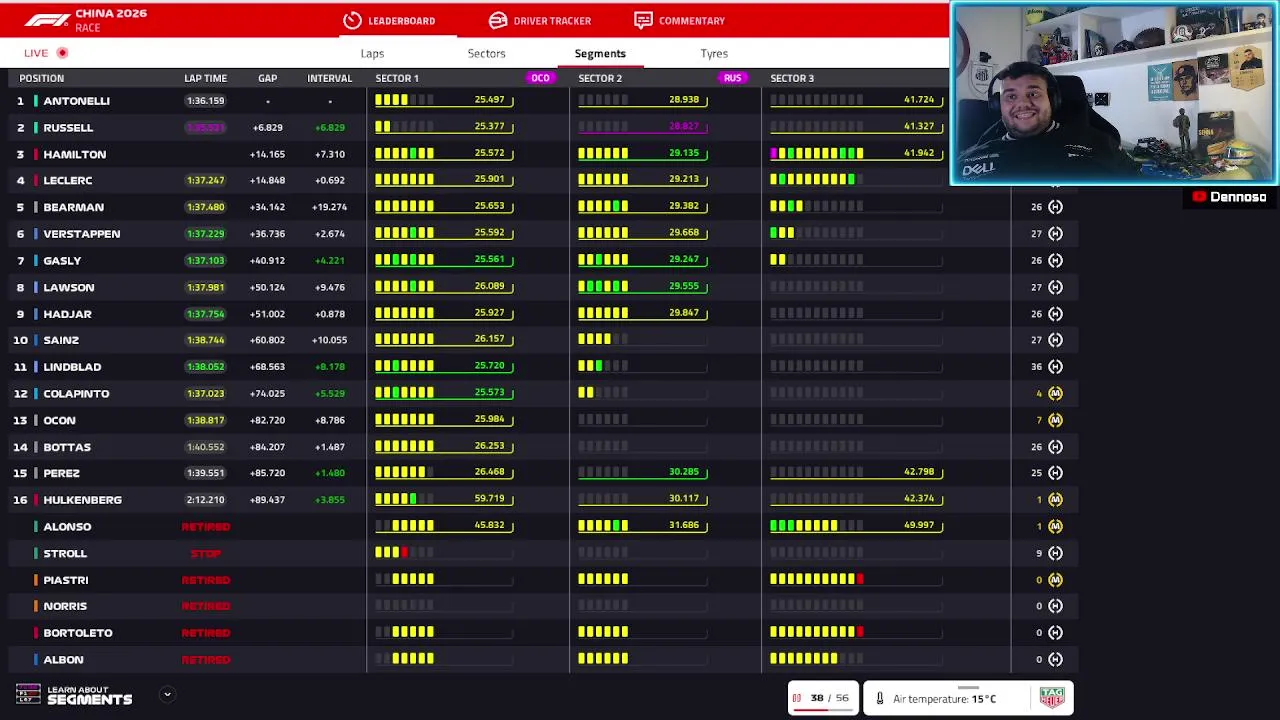This screenshot has height=720, width=1280.
Task: Click Sainz's hard tyre icon
Action: [x=1055, y=340]
